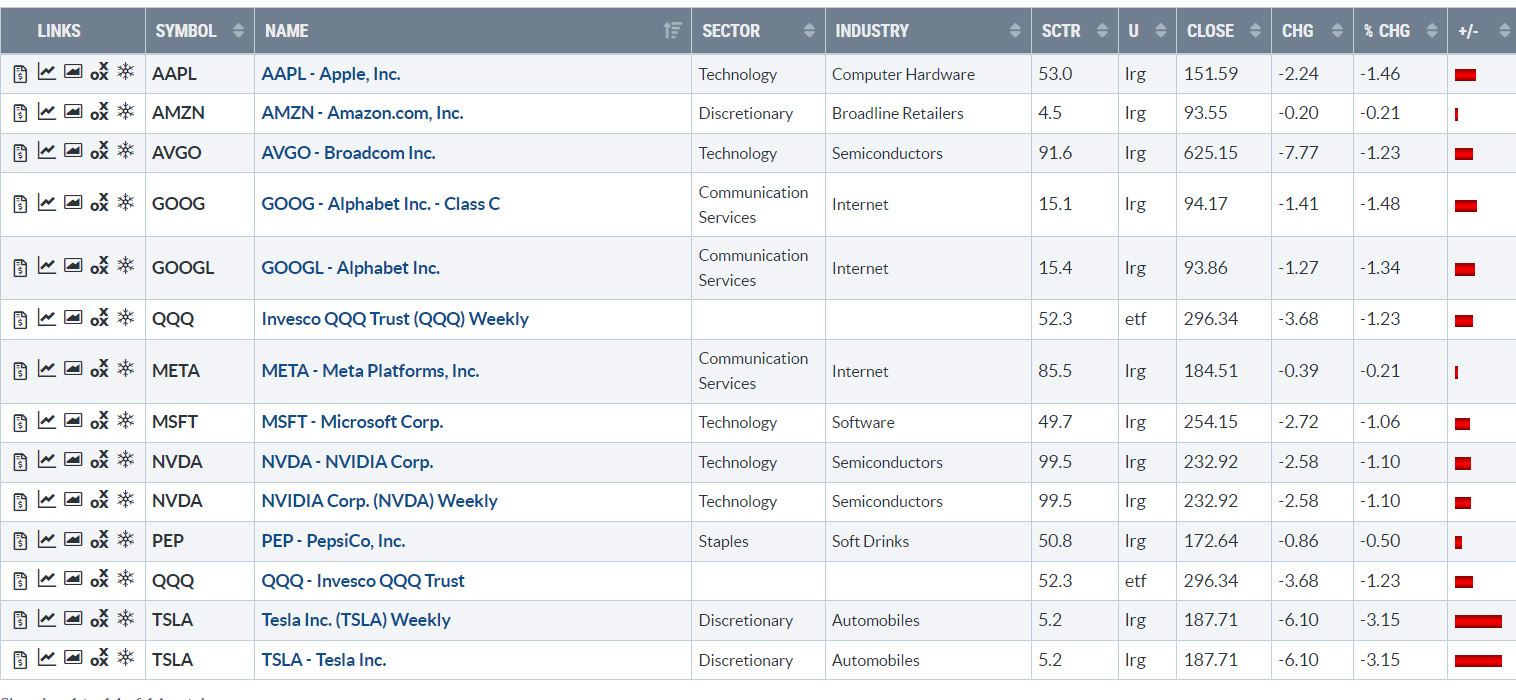Open GalleryView icon in AAPL row

click(x=73, y=72)
